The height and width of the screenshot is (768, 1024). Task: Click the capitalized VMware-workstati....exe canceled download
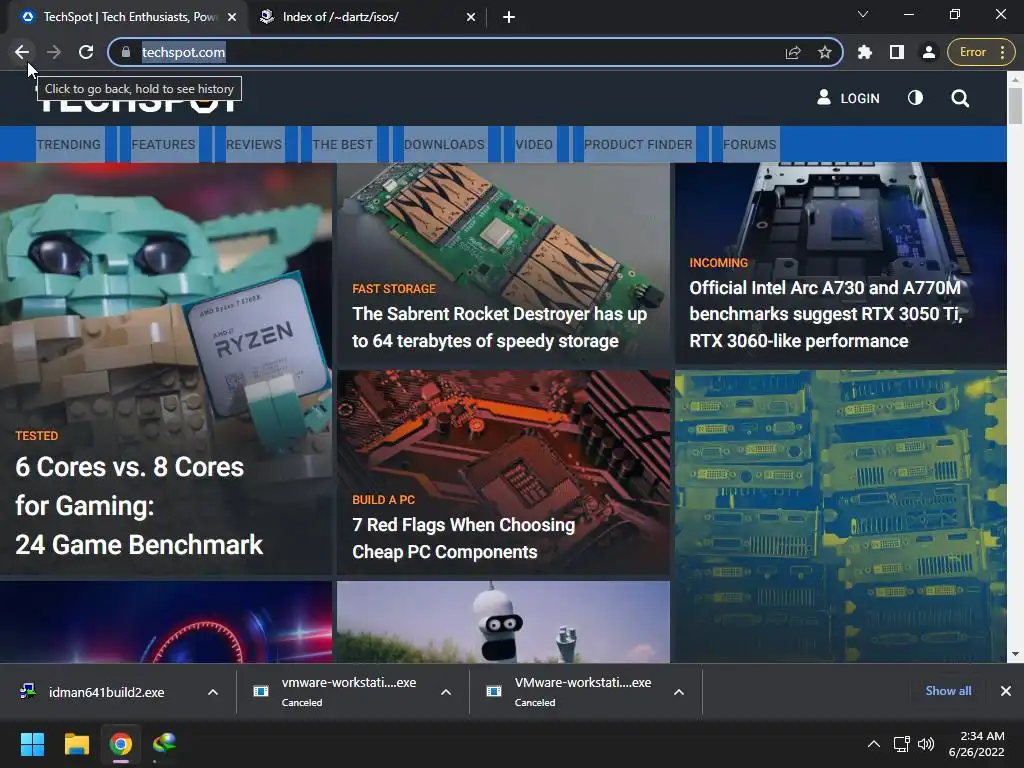tap(569, 692)
